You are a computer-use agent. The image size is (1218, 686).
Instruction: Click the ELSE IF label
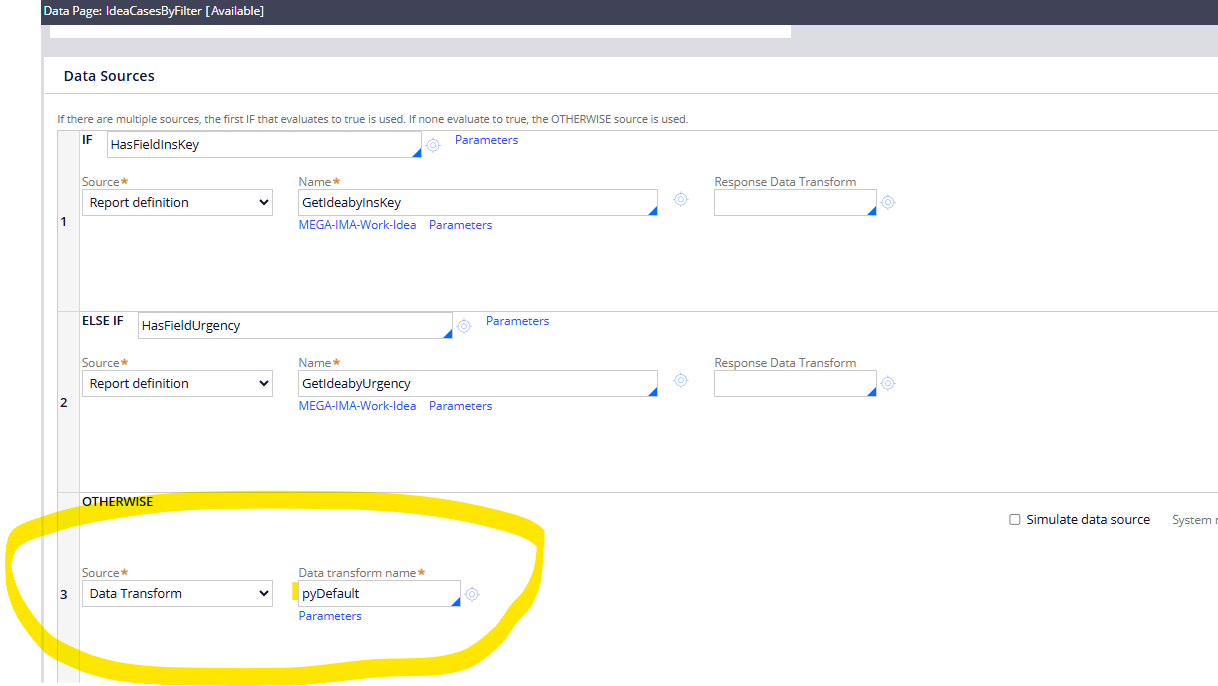pyautogui.click(x=103, y=321)
